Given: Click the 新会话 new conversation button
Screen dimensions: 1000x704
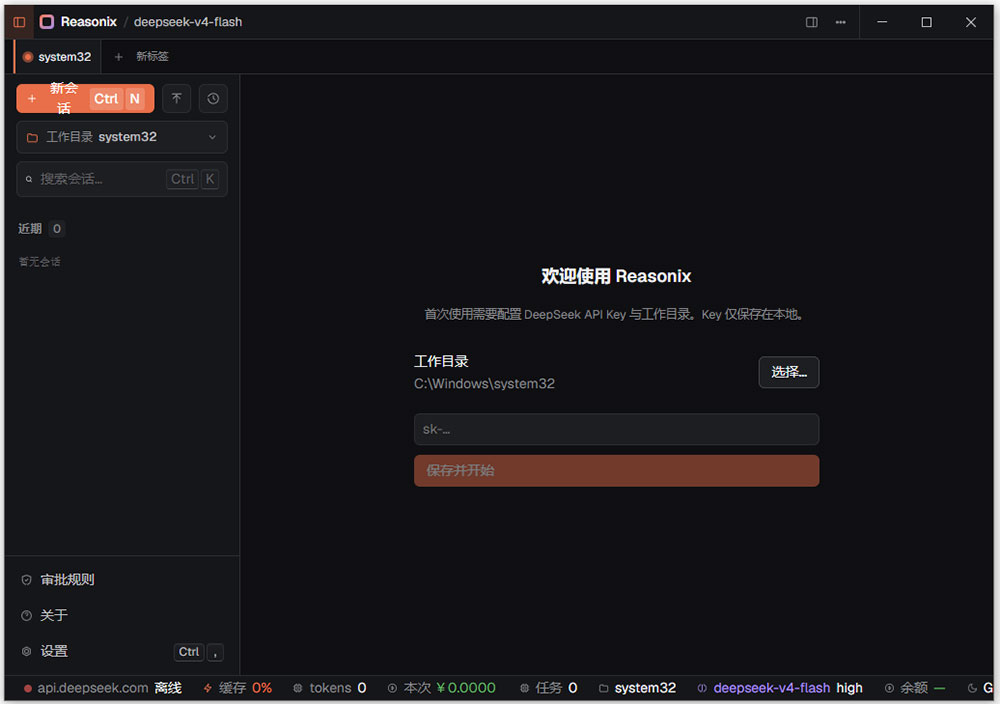Looking at the screenshot, I should coord(85,99).
